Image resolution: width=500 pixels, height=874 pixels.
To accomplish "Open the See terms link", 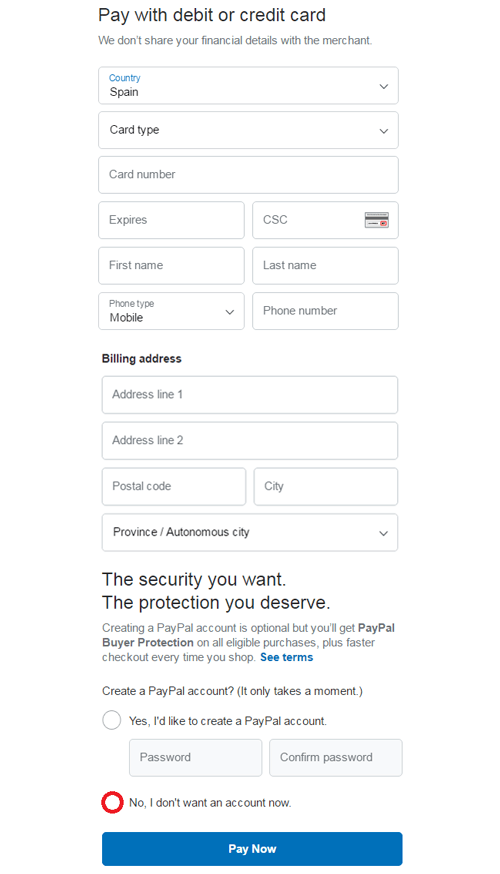I will pyautogui.click(x=287, y=657).
